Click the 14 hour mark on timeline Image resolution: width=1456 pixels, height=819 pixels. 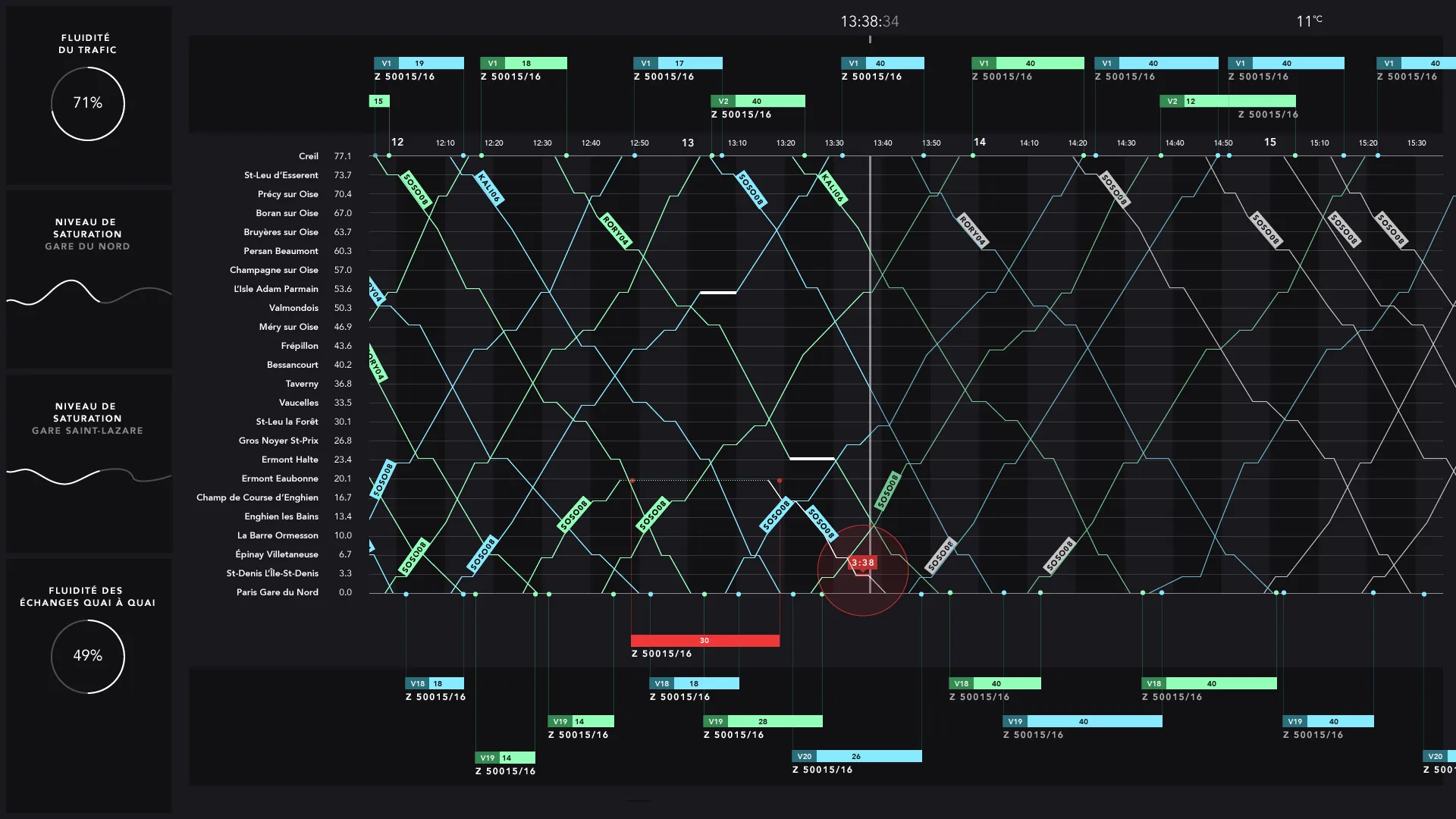pos(980,142)
